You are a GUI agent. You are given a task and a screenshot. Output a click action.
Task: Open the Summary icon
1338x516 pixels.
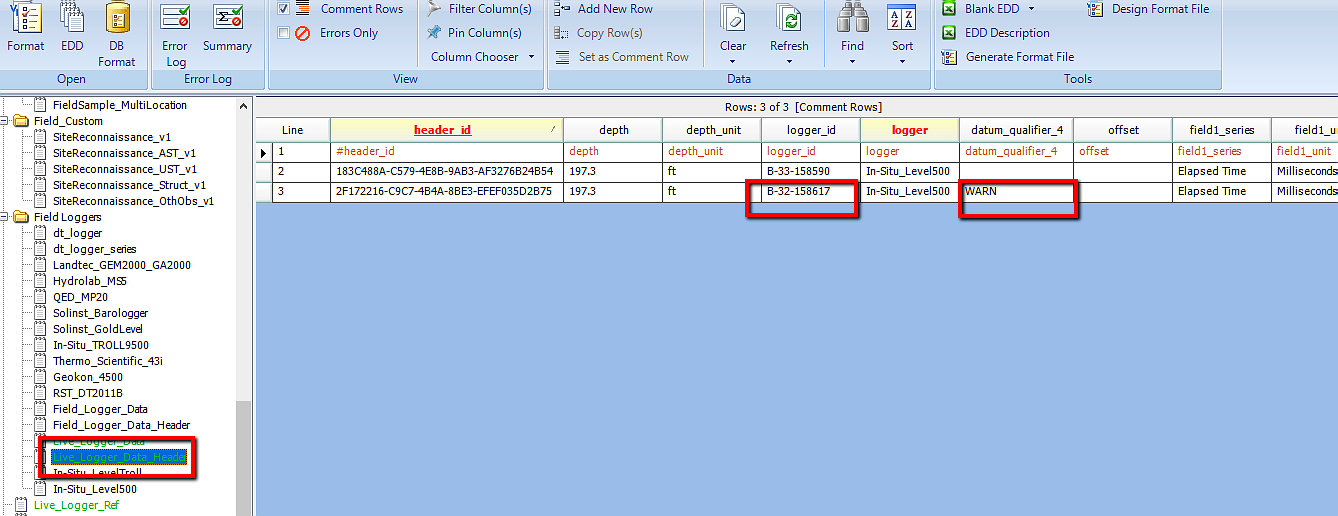click(228, 27)
